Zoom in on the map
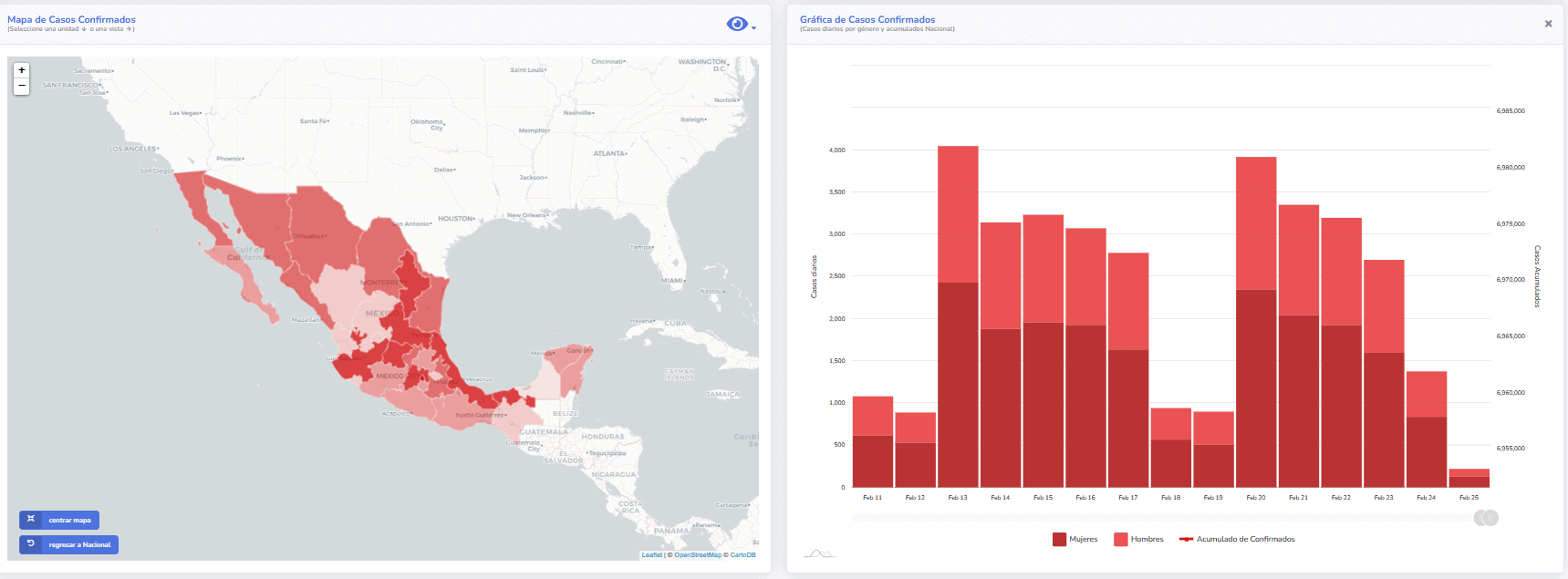Image resolution: width=1568 pixels, height=579 pixels. click(x=22, y=70)
